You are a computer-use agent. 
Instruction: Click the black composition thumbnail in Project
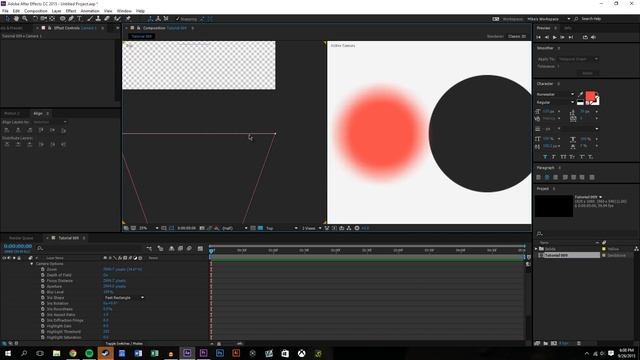pyautogui.click(x=554, y=206)
